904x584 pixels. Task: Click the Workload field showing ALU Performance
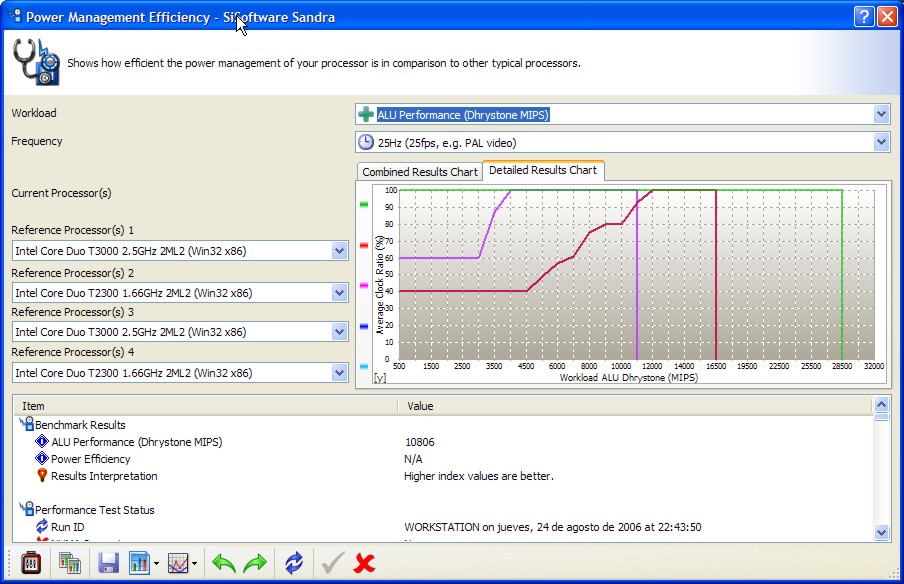click(x=623, y=114)
